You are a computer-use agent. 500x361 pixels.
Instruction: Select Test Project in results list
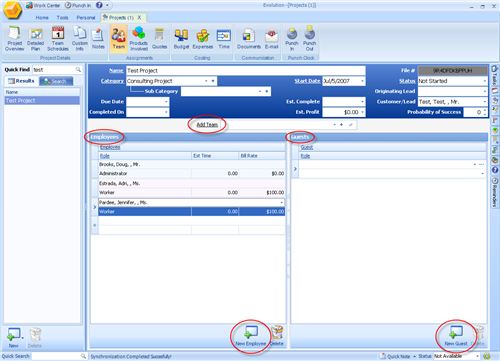42,101
